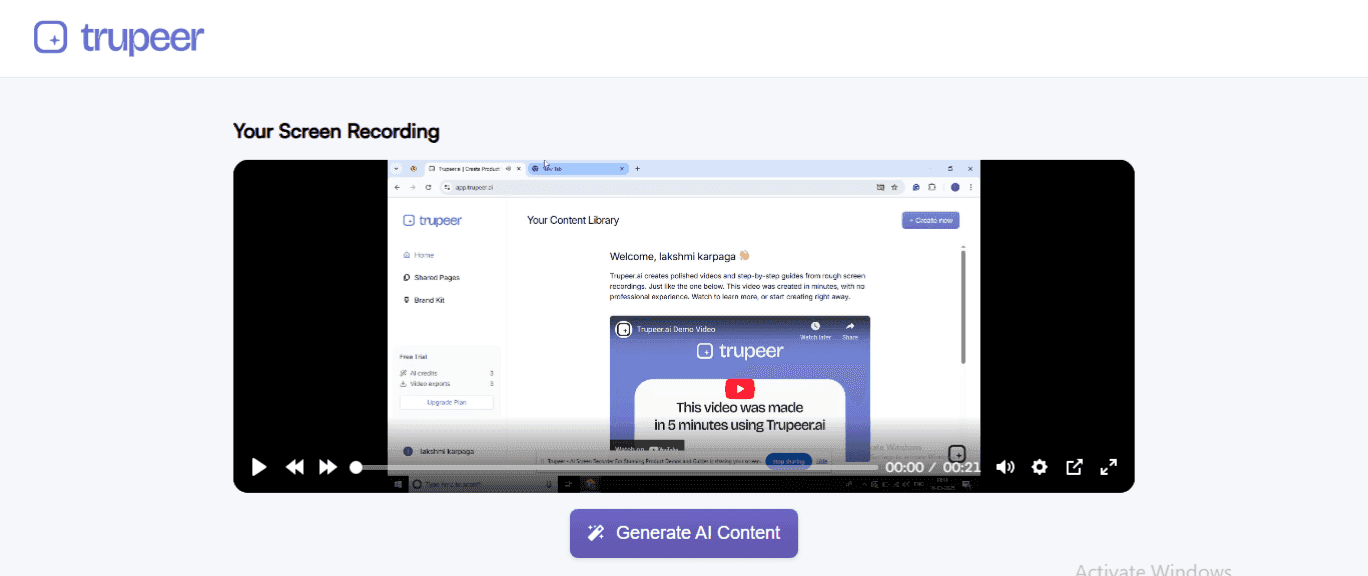
Task: Select Upgrade Plan in the Free Trial panel
Action: 447,401
